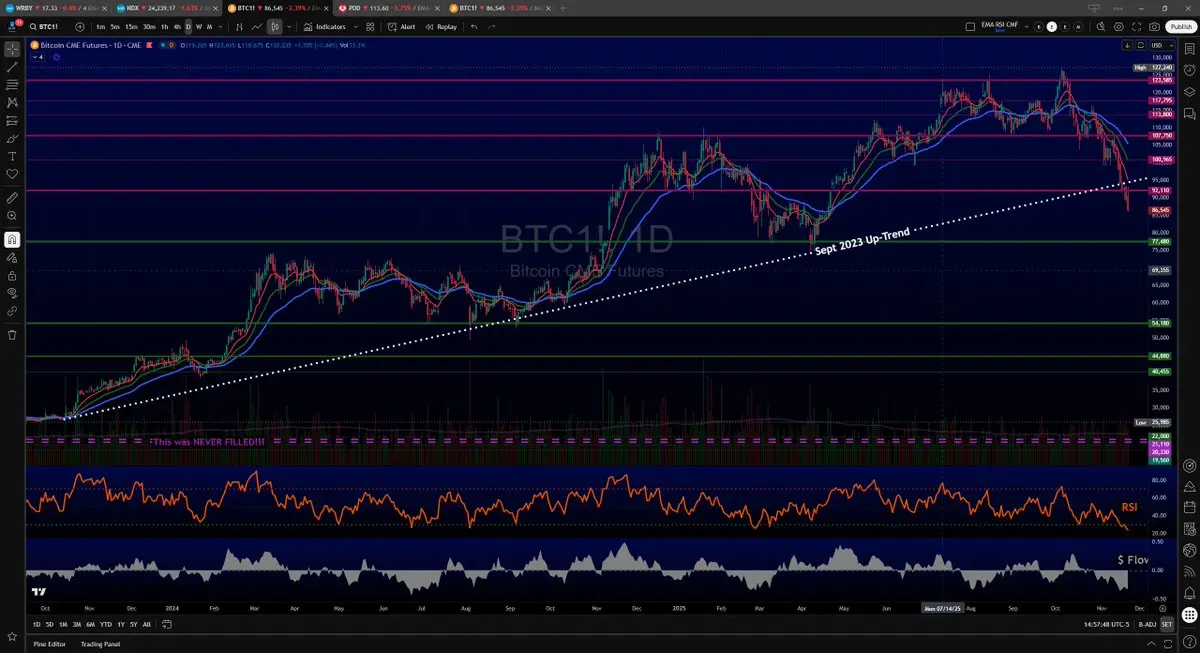Open the timeframe interval dropdown arrow
1200x653 pixels.
[x=219, y=27]
